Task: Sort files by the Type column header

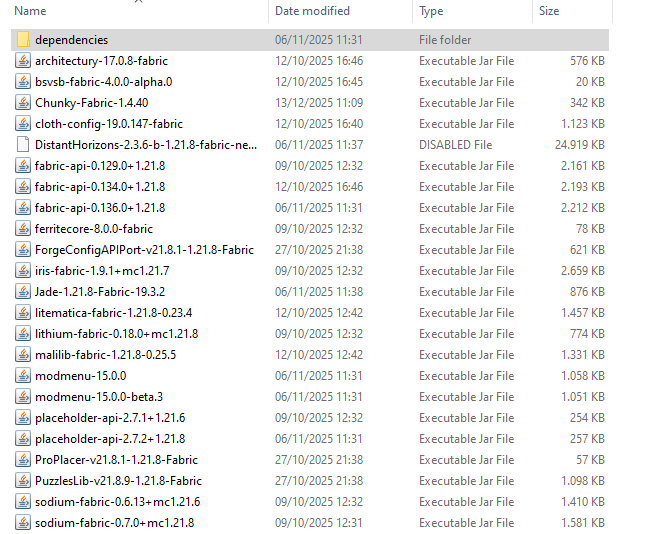Action: click(x=431, y=11)
